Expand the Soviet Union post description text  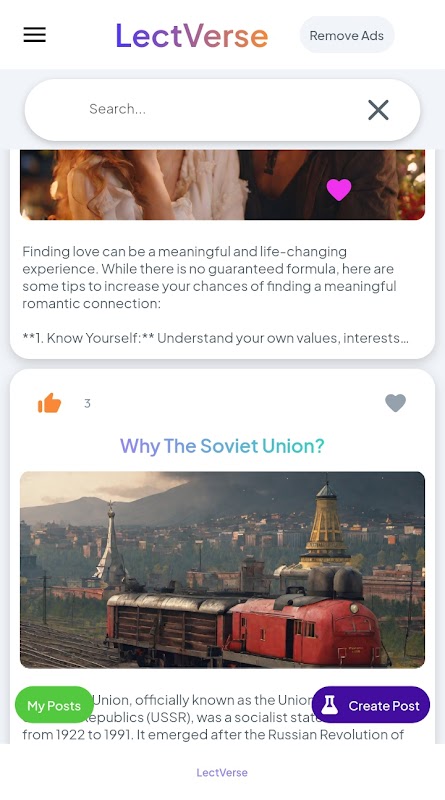point(213,717)
